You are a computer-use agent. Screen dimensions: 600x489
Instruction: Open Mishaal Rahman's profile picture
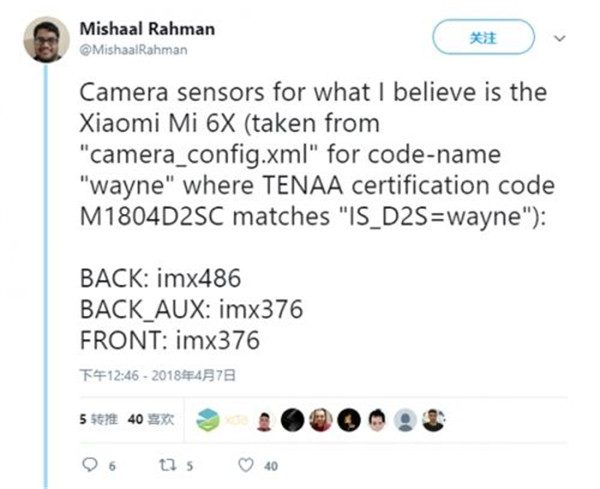tap(46, 39)
